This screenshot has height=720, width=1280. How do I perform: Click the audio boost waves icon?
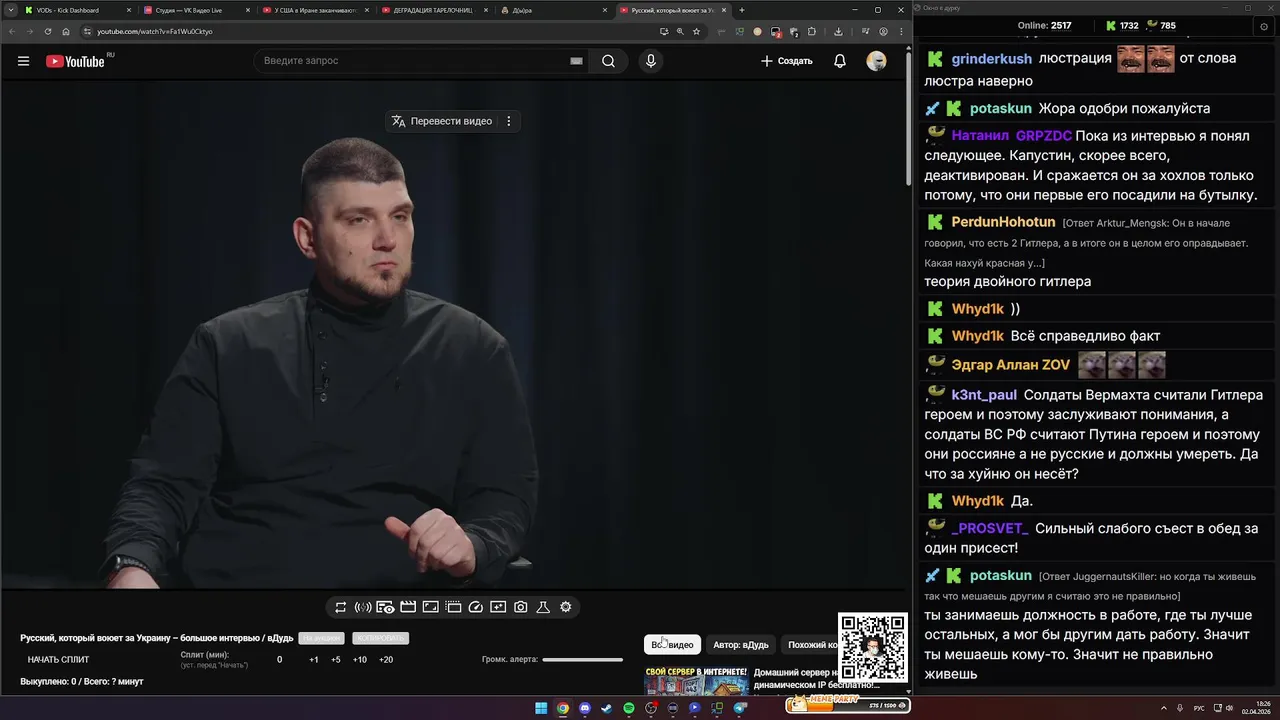tap(363, 607)
